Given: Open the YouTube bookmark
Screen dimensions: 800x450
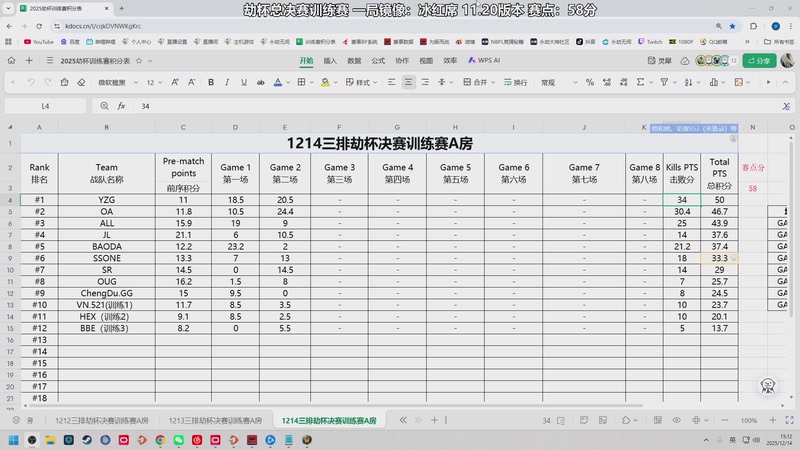Looking at the screenshot, I should point(39,42).
